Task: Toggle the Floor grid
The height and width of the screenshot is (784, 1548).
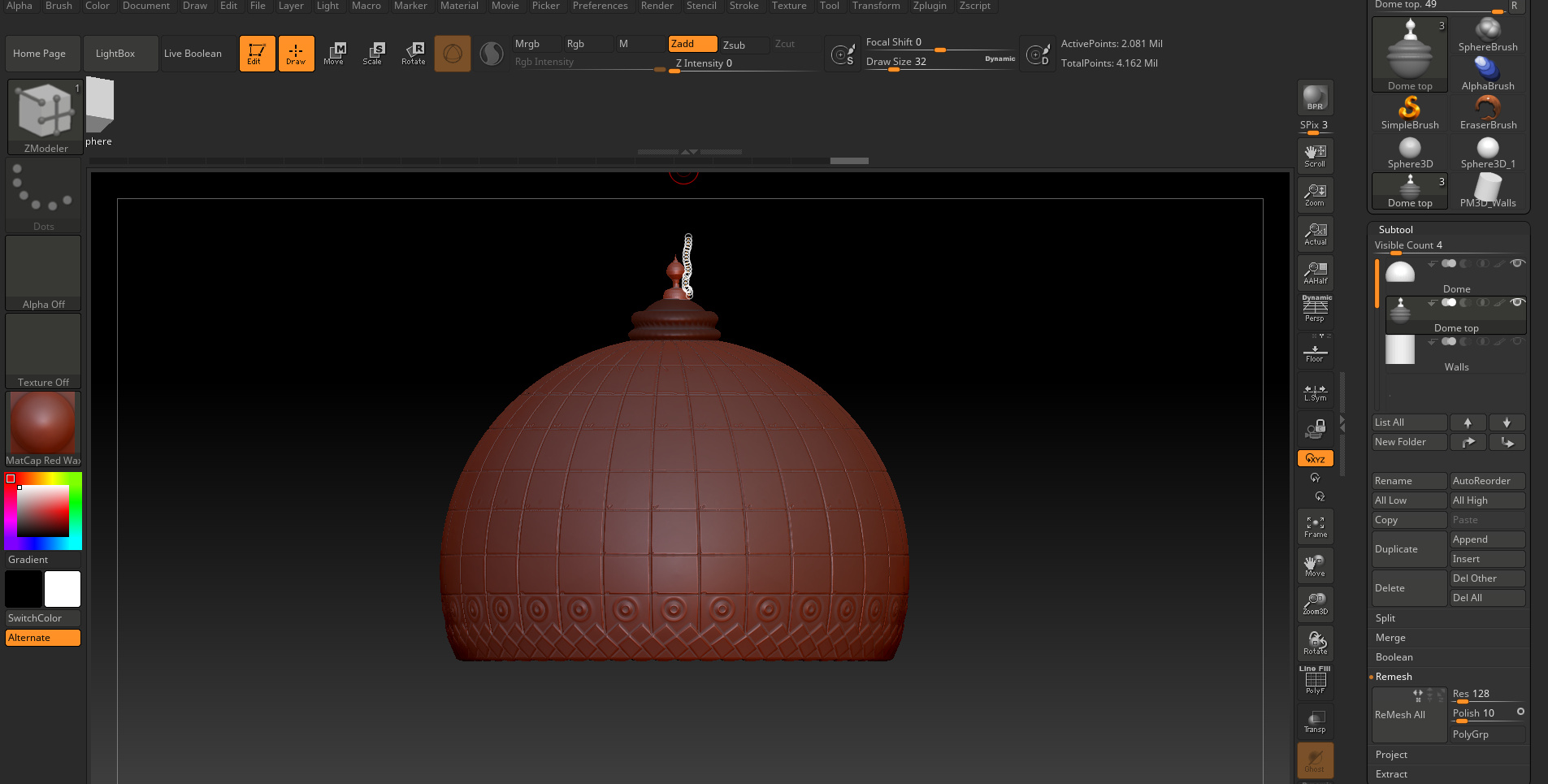Action: pos(1315,350)
